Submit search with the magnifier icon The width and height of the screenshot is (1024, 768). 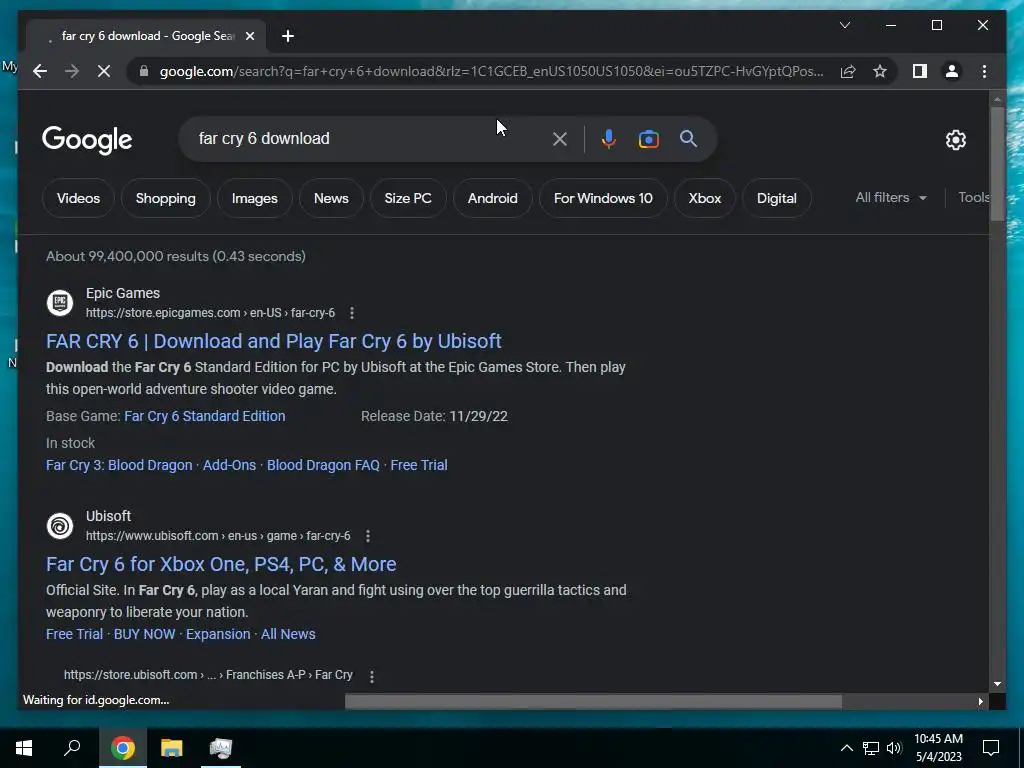click(x=688, y=138)
